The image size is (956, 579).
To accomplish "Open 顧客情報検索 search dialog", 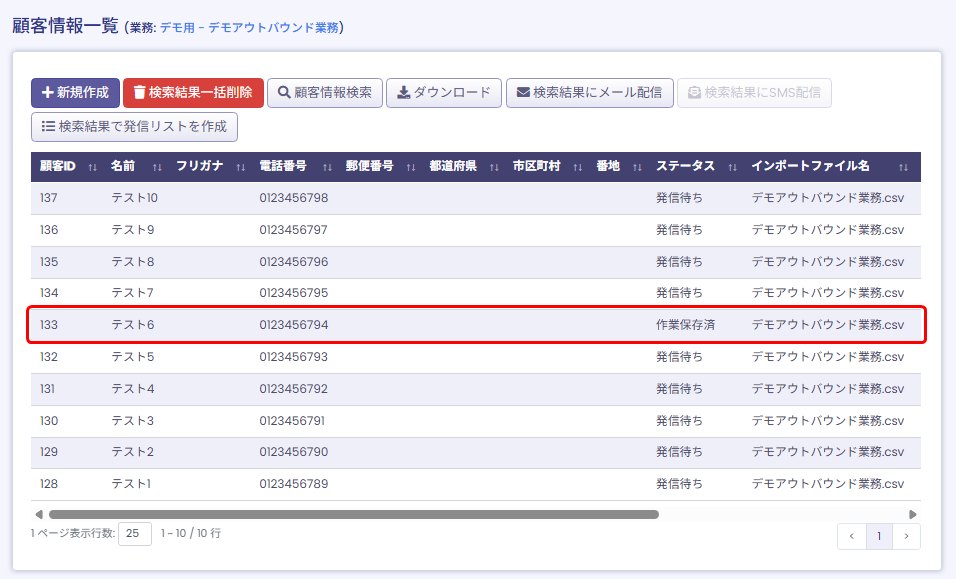I will [x=324, y=93].
